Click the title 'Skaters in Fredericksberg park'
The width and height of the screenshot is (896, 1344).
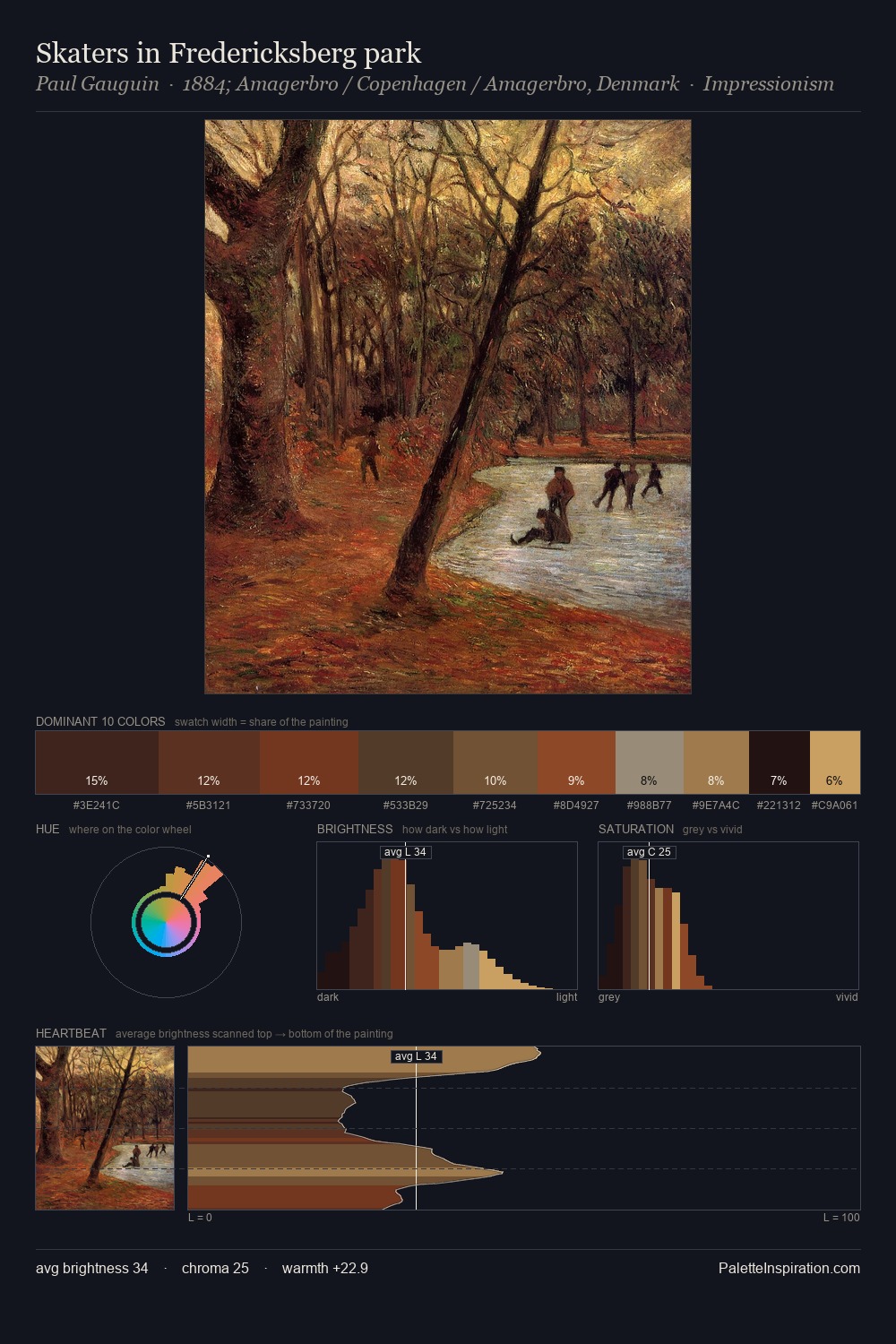click(x=228, y=53)
